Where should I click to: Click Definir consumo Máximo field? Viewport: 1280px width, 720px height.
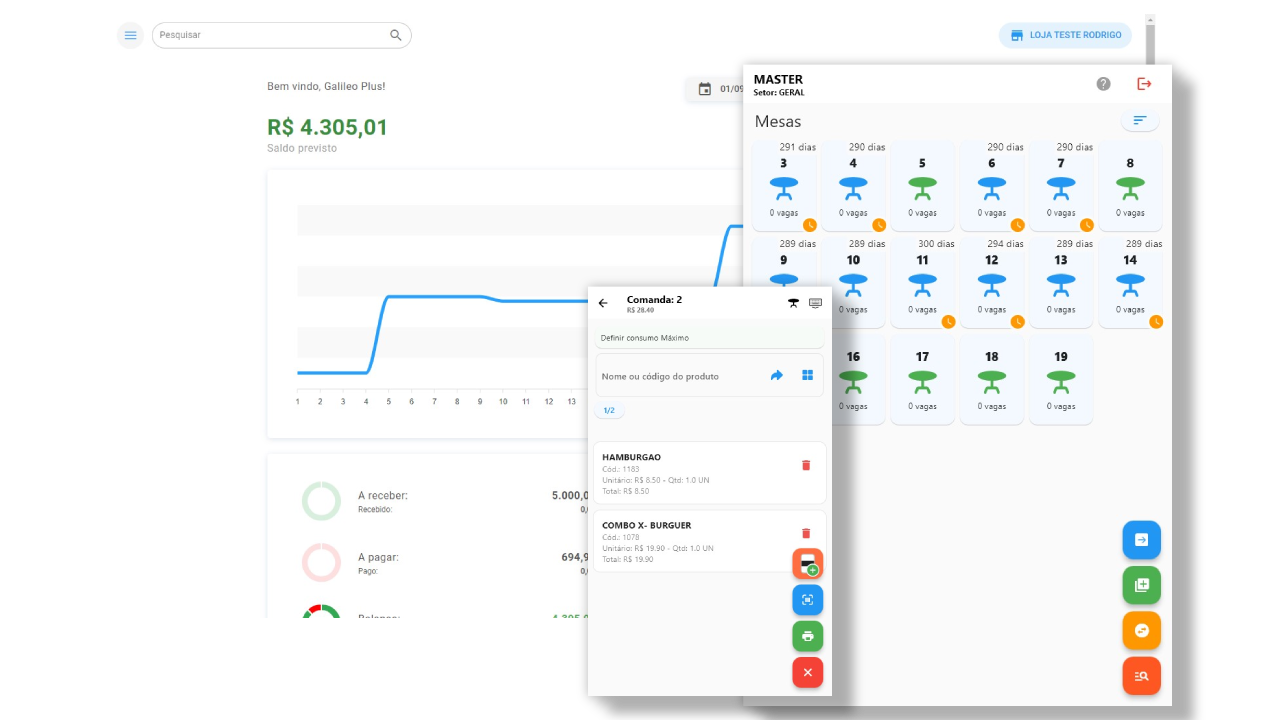tap(710, 338)
